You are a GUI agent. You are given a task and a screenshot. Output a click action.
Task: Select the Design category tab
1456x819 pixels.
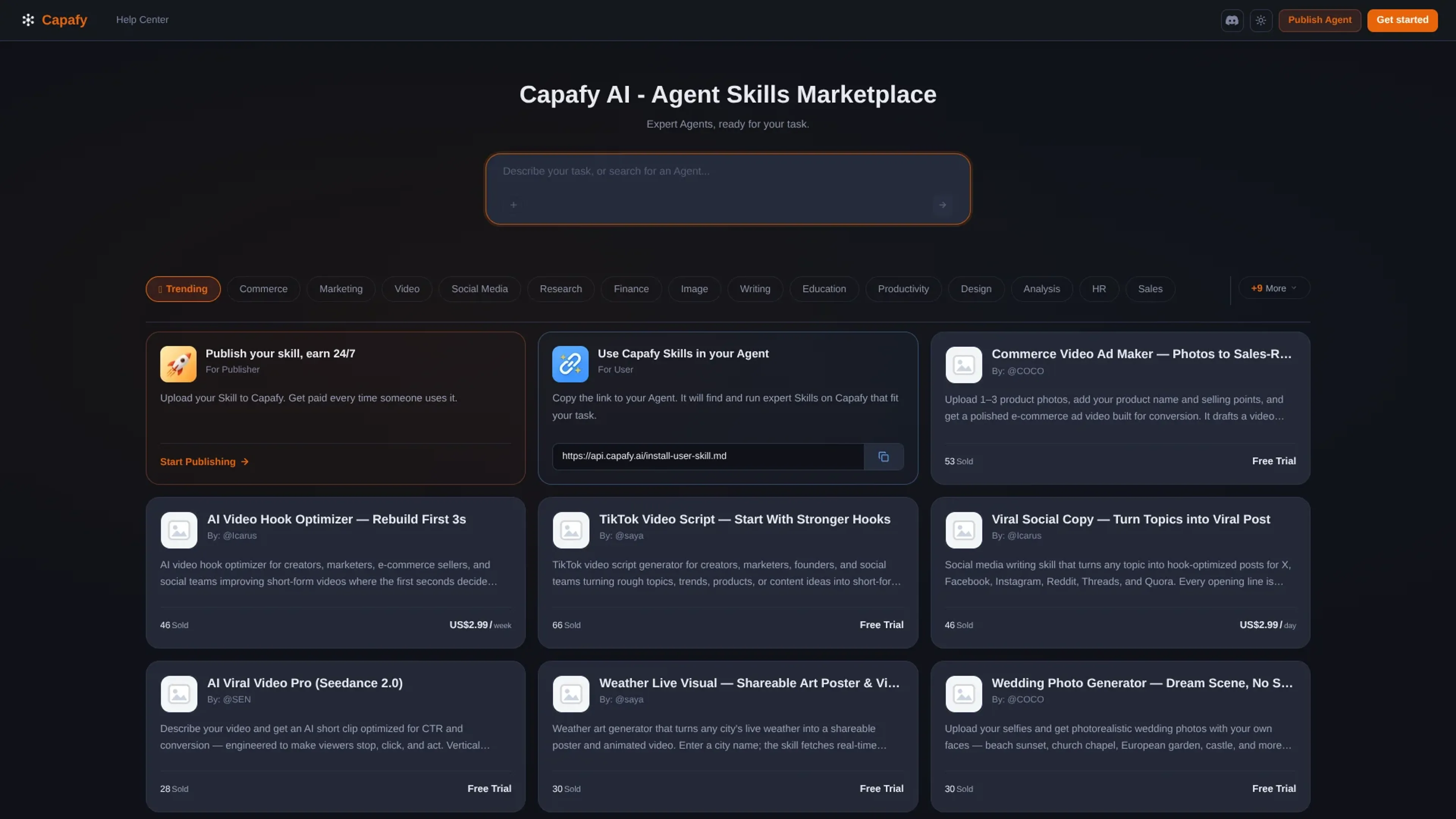976,289
